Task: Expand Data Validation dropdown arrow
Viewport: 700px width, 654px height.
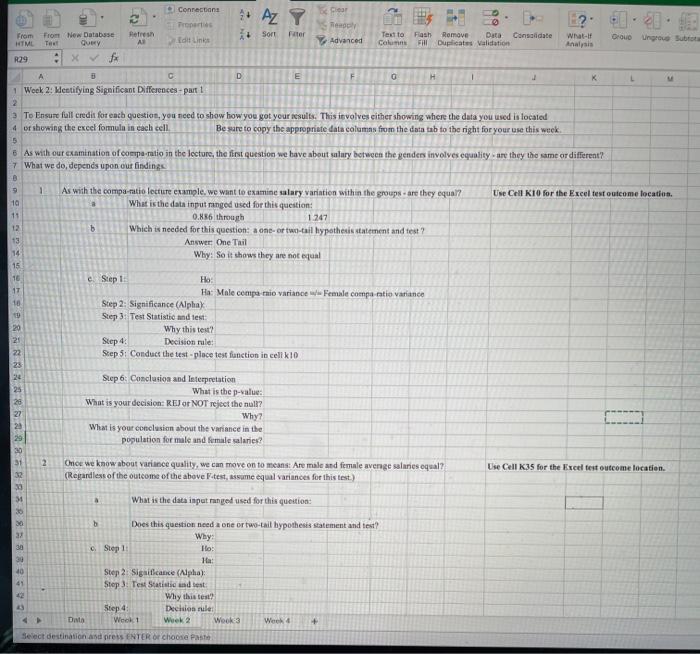Action: 506,18
